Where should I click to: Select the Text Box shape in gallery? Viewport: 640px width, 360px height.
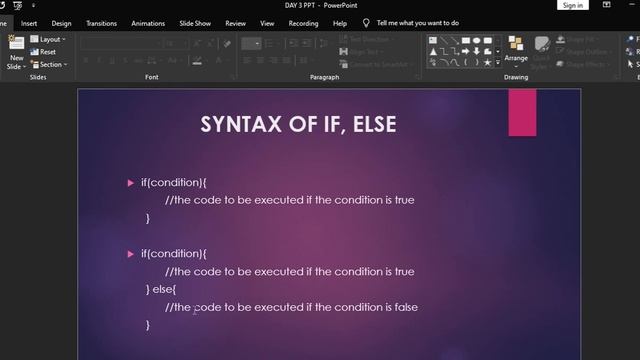(x=433, y=40)
